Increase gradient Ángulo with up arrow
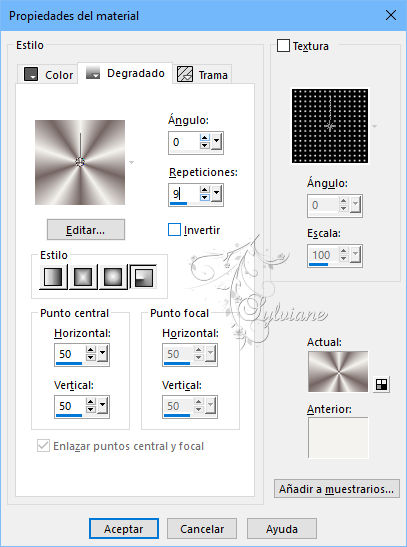Image resolution: width=407 pixels, height=547 pixels. coord(204,138)
